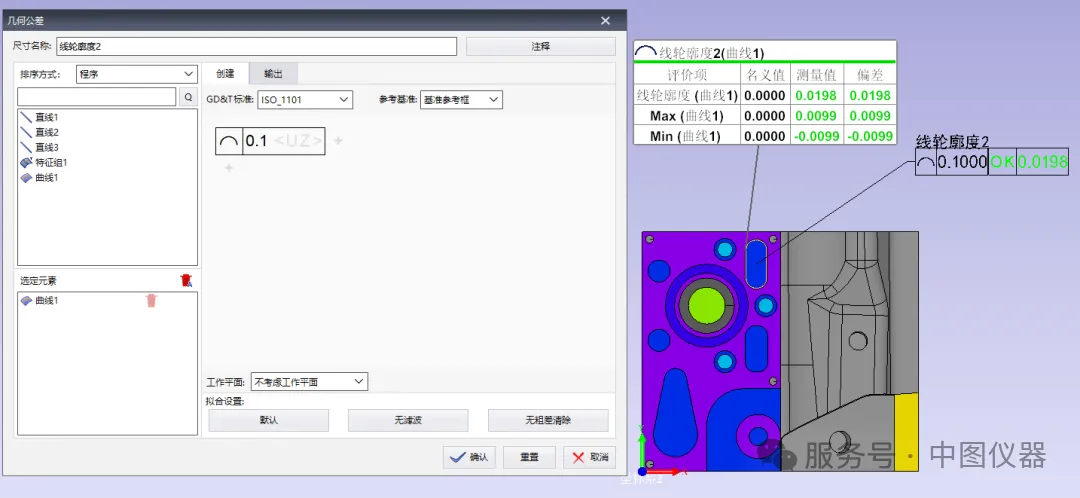Click the plus icon below the tolerance frame
This screenshot has height=498, width=1080.
(228, 168)
